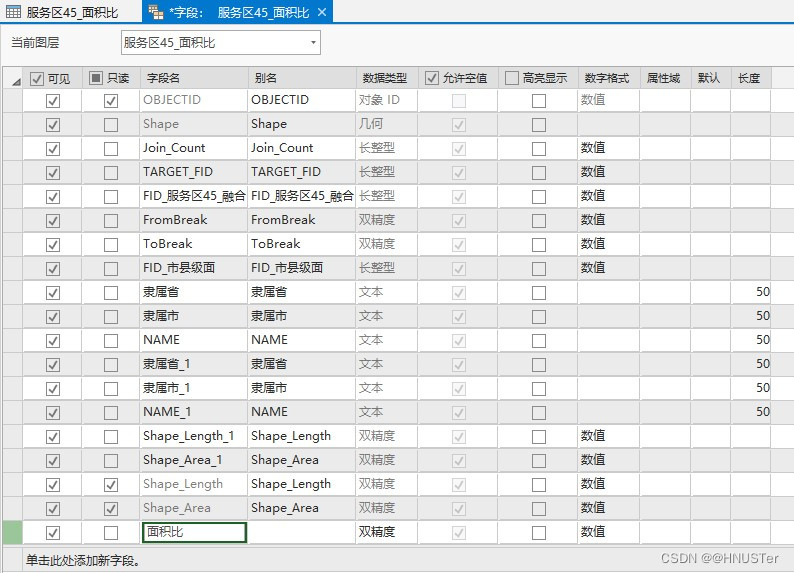The width and height of the screenshot is (794, 573).
Task: Click data type 文本 for 隶属市 row
Action: pyautogui.click(x=387, y=316)
